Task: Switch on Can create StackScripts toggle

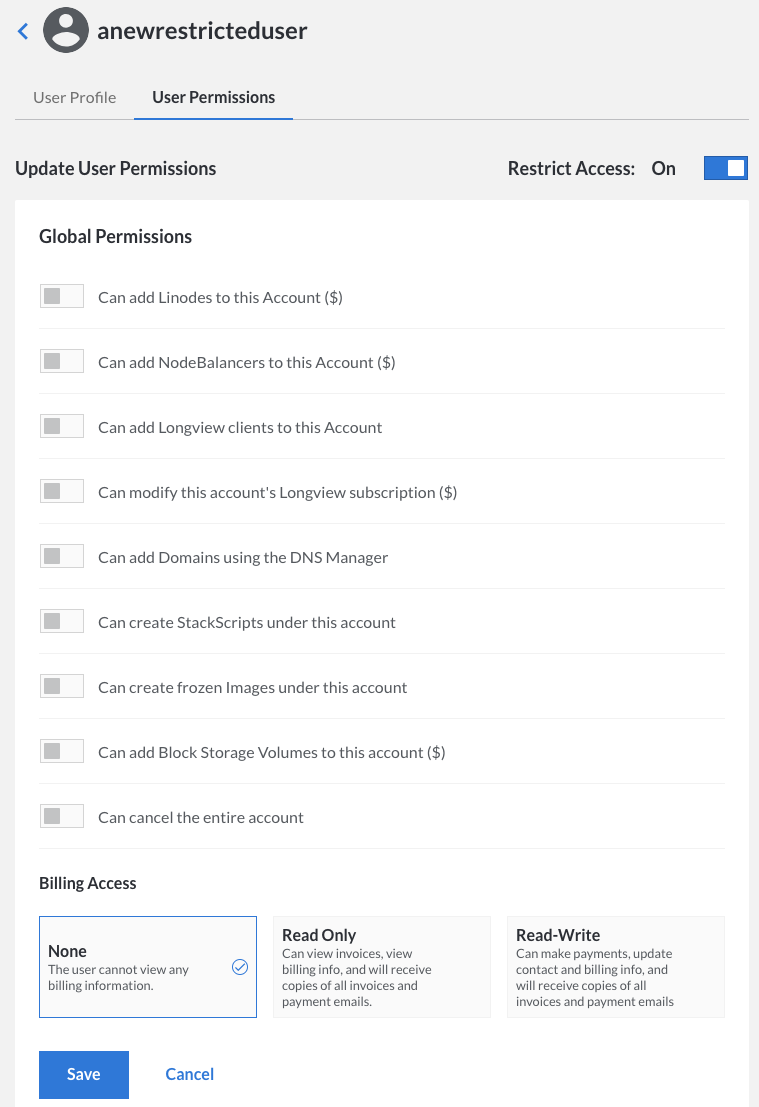Action: (61, 622)
